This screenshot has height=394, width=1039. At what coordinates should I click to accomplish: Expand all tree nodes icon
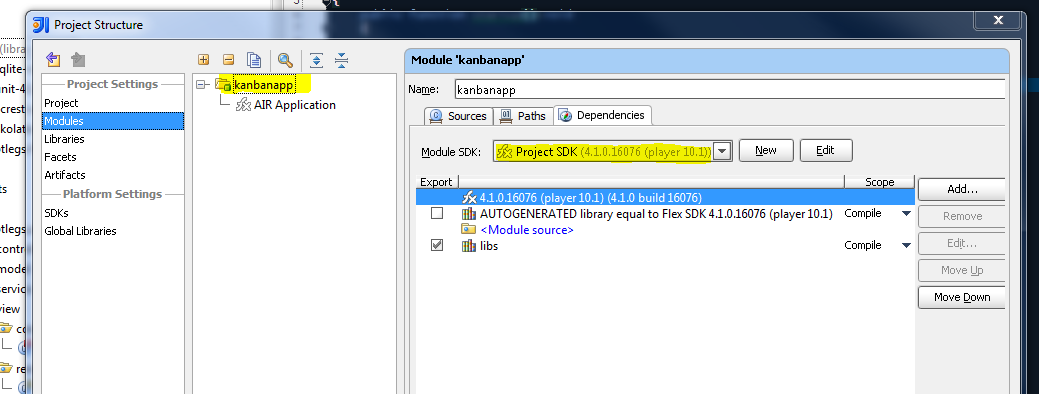point(316,60)
